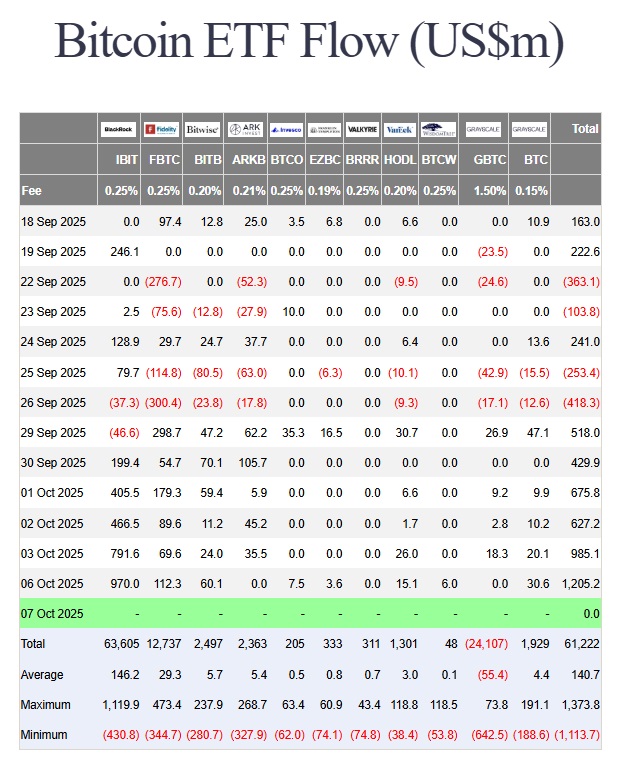Click the Franklin Templeton logo above EZBC
The image size is (621, 771).
tap(324, 129)
